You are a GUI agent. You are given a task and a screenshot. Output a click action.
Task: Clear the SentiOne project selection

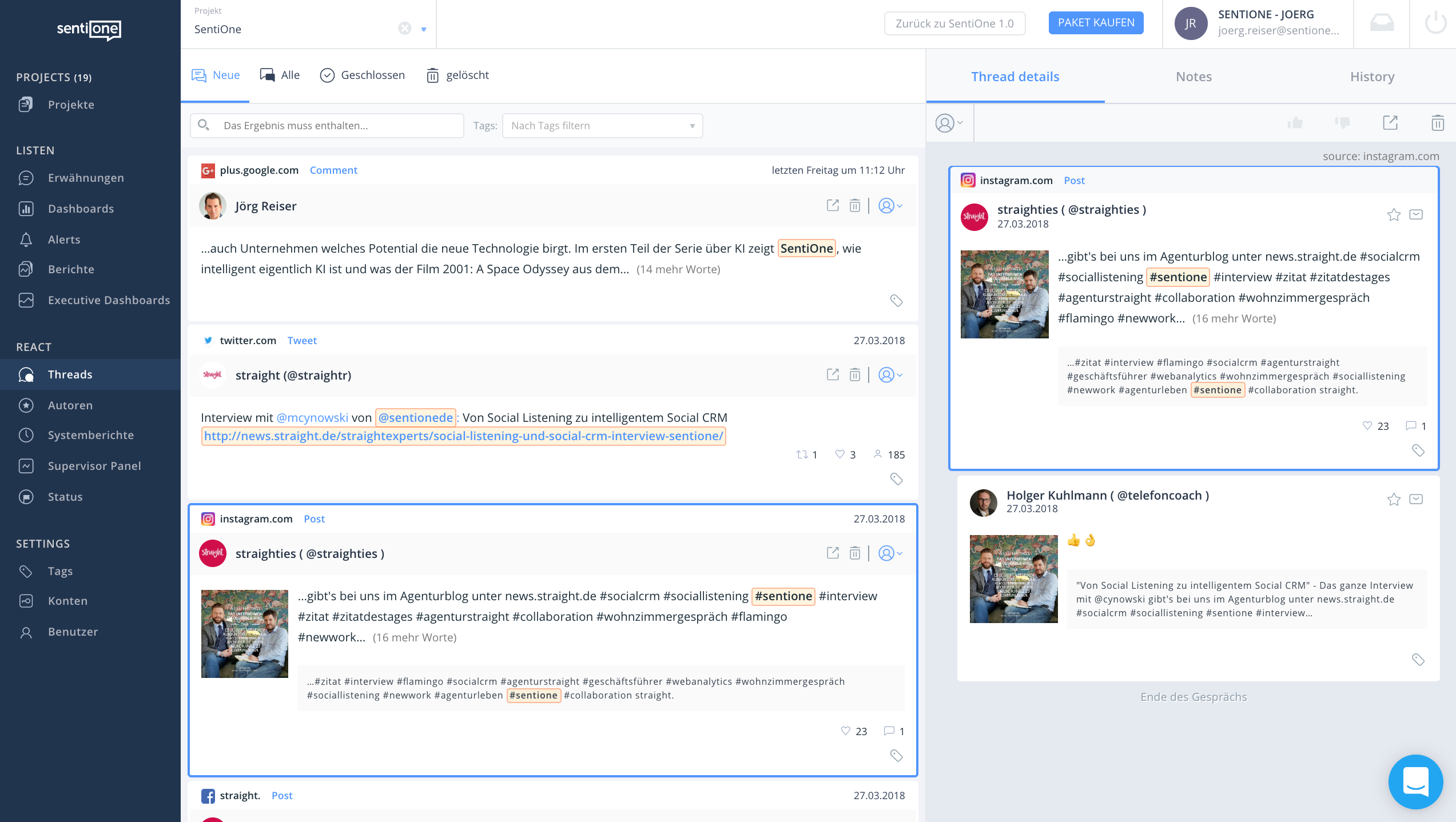405,29
